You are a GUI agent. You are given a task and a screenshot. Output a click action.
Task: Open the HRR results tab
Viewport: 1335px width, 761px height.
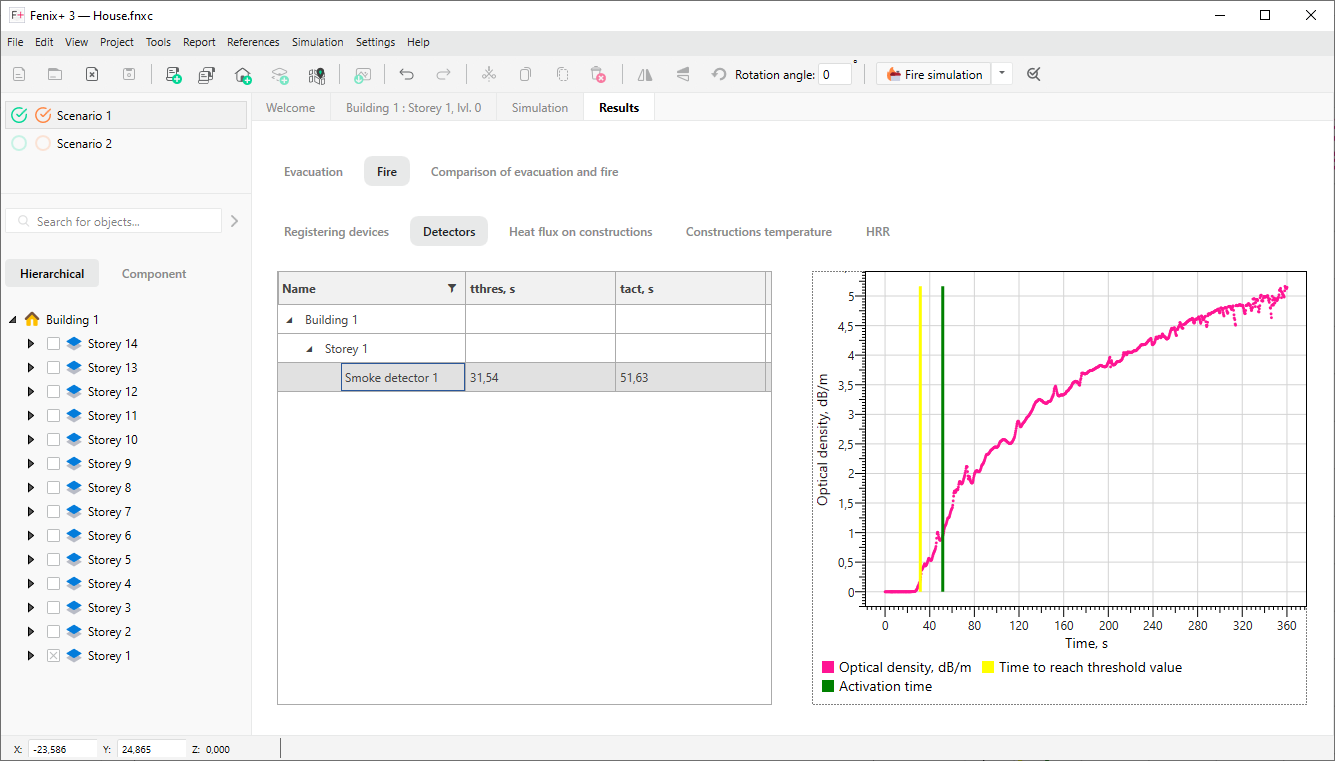click(x=878, y=231)
